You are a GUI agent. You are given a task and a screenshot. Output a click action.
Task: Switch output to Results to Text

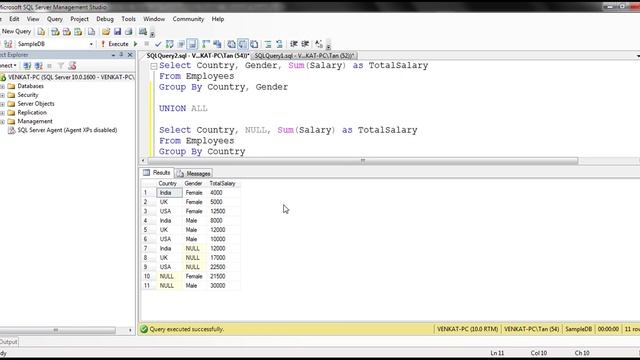231,44
